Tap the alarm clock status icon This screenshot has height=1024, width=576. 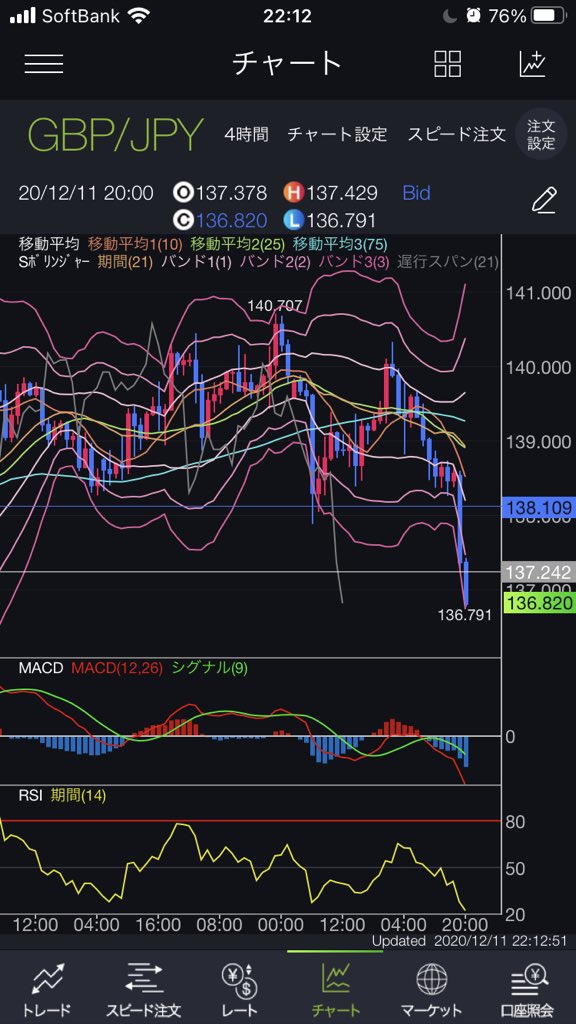[475, 15]
